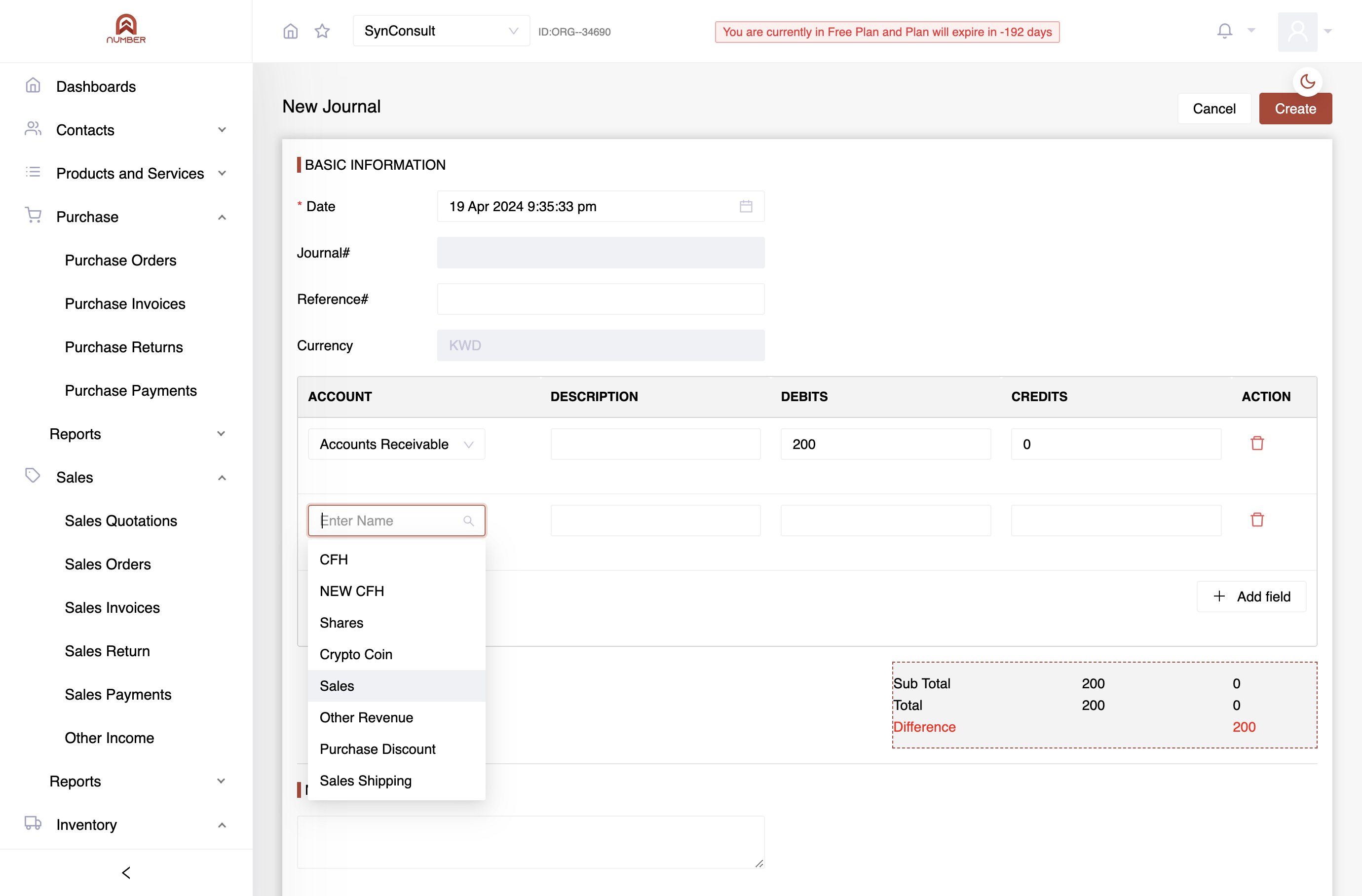This screenshot has width=1362, height=896.
Task: Click the home icon in top bar
Action: pyautogui.click(x=291, y=31)
